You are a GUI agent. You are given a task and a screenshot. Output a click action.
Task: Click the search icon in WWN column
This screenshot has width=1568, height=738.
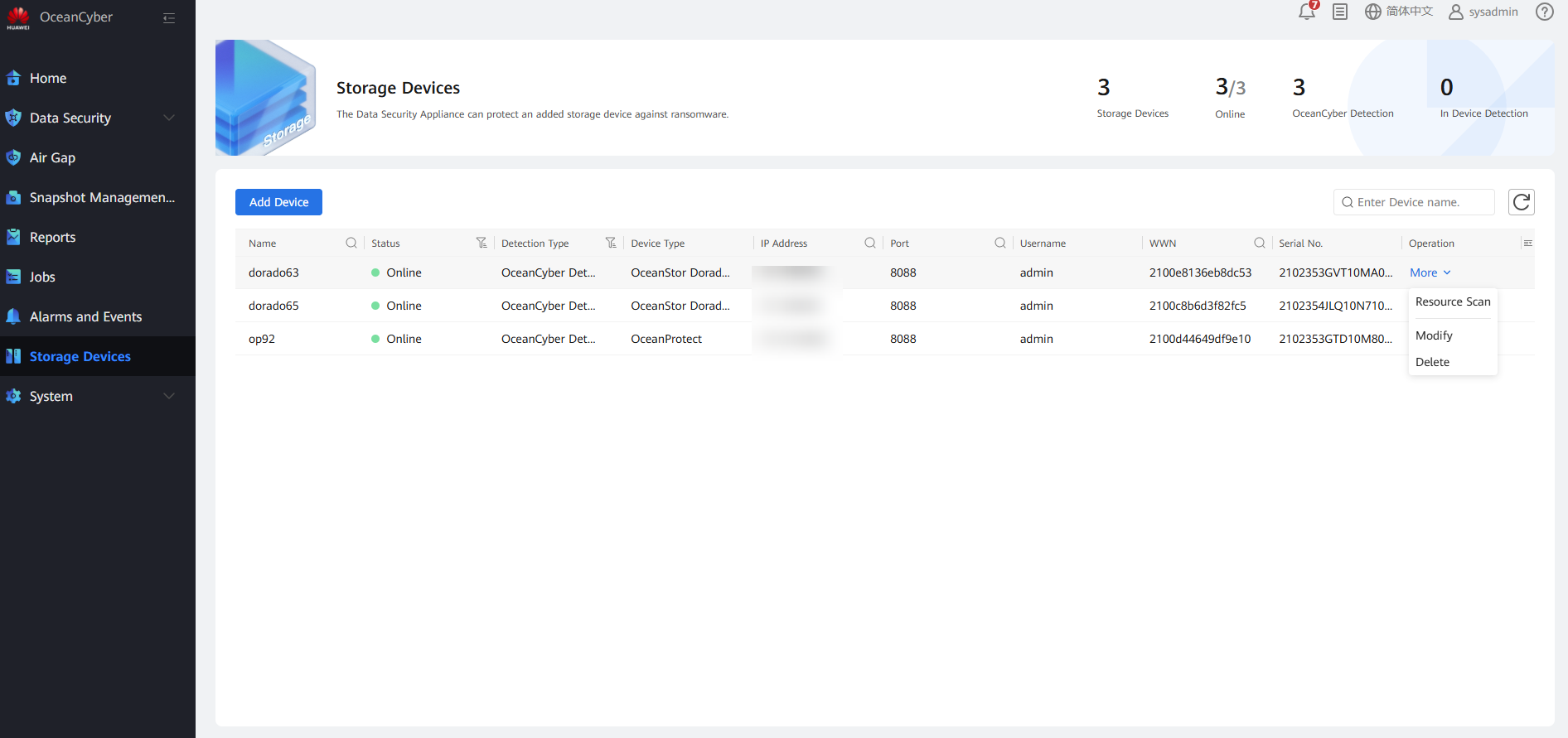pos(1260,243)
